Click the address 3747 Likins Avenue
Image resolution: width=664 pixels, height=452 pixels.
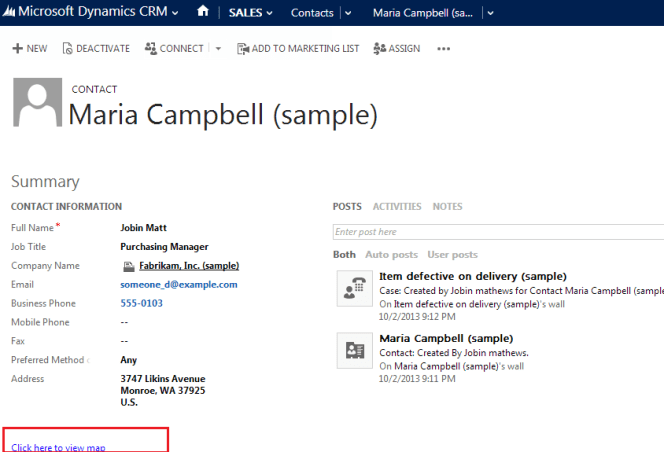[x=163, y=390]
